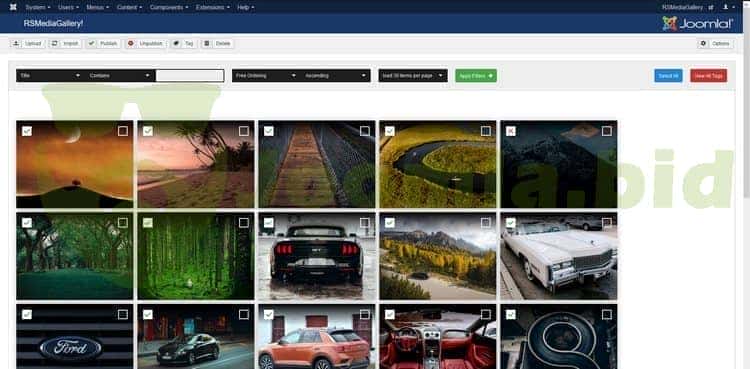Screen dimensions: 750x369
Task: Open the Extensions menu
Action: [213, 7]
